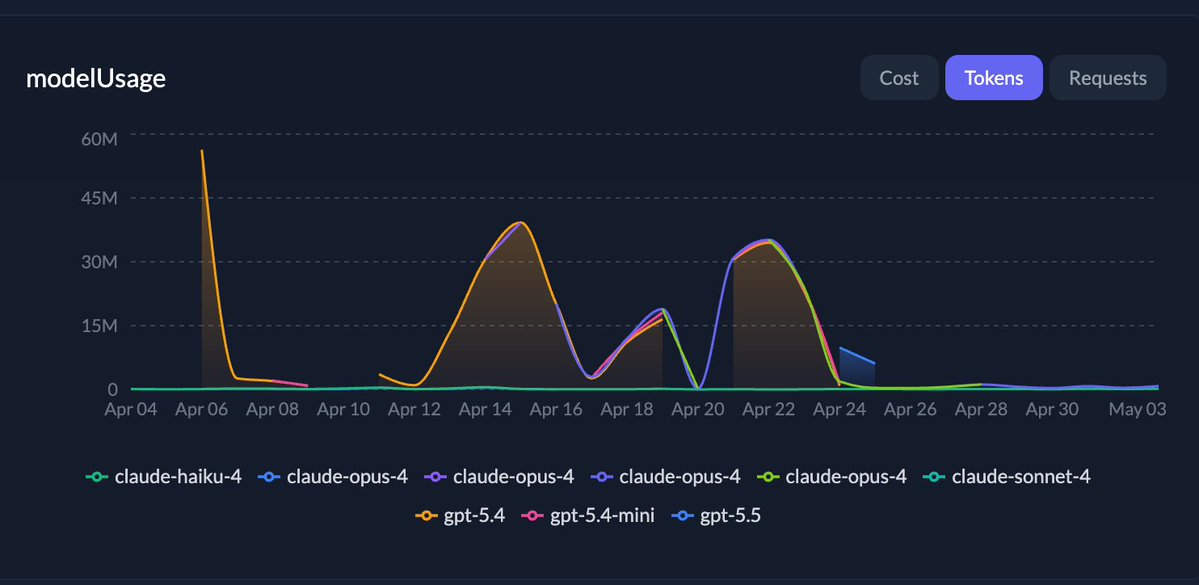Toggle claude-sonnet-4 legend entry

[x=1006, y=477]
